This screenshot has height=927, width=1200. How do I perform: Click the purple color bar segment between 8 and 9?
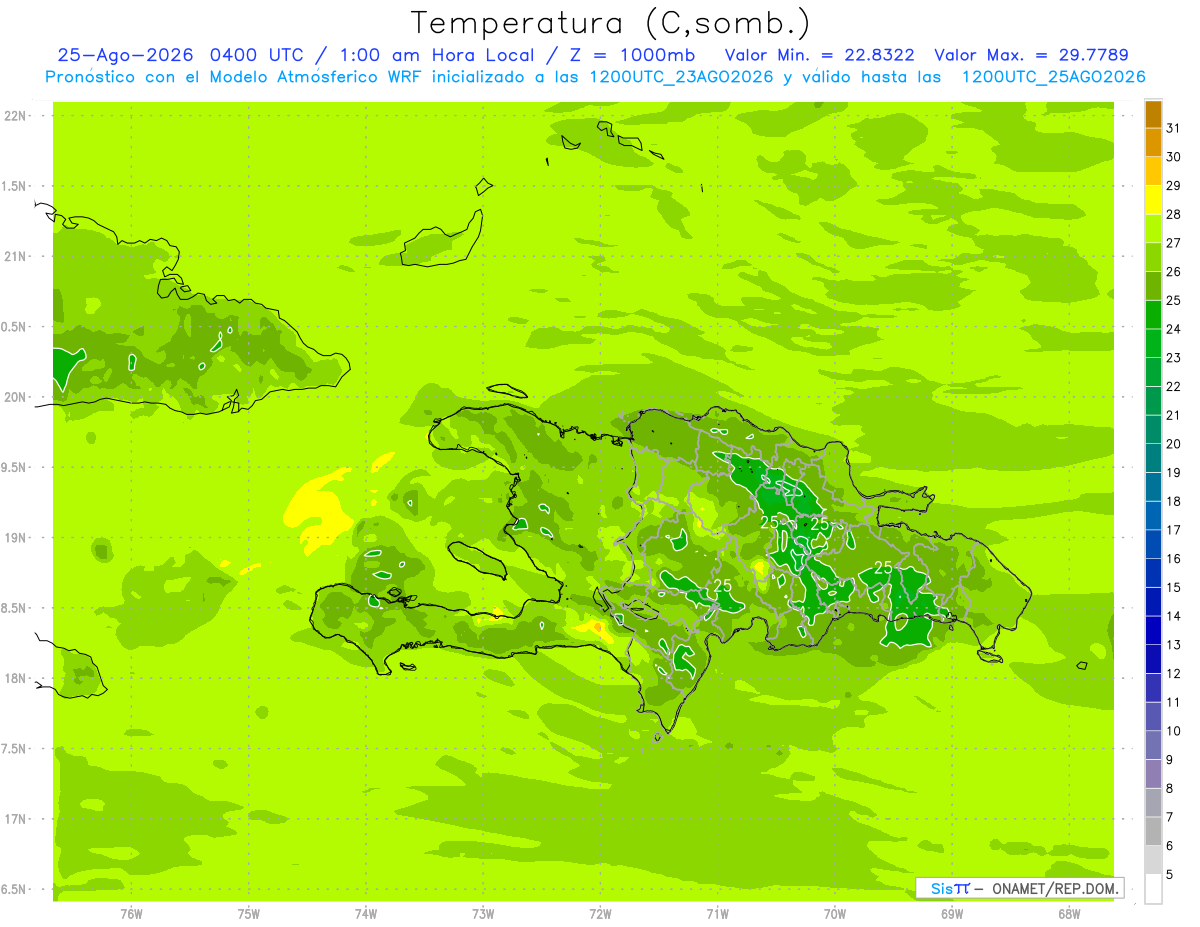1153,774
